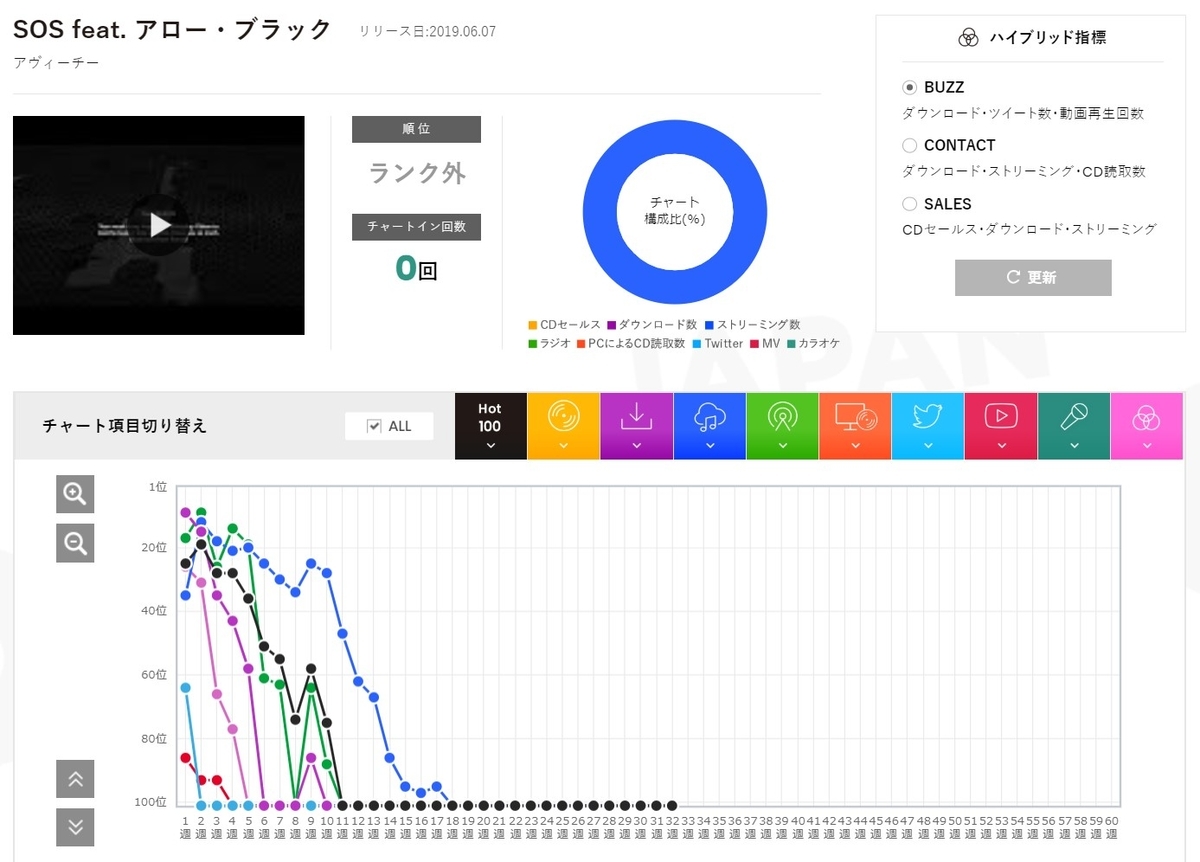Select the purple download count chart icon
This screenshot has width=1200, height=862.
click(x=636, y=418)
